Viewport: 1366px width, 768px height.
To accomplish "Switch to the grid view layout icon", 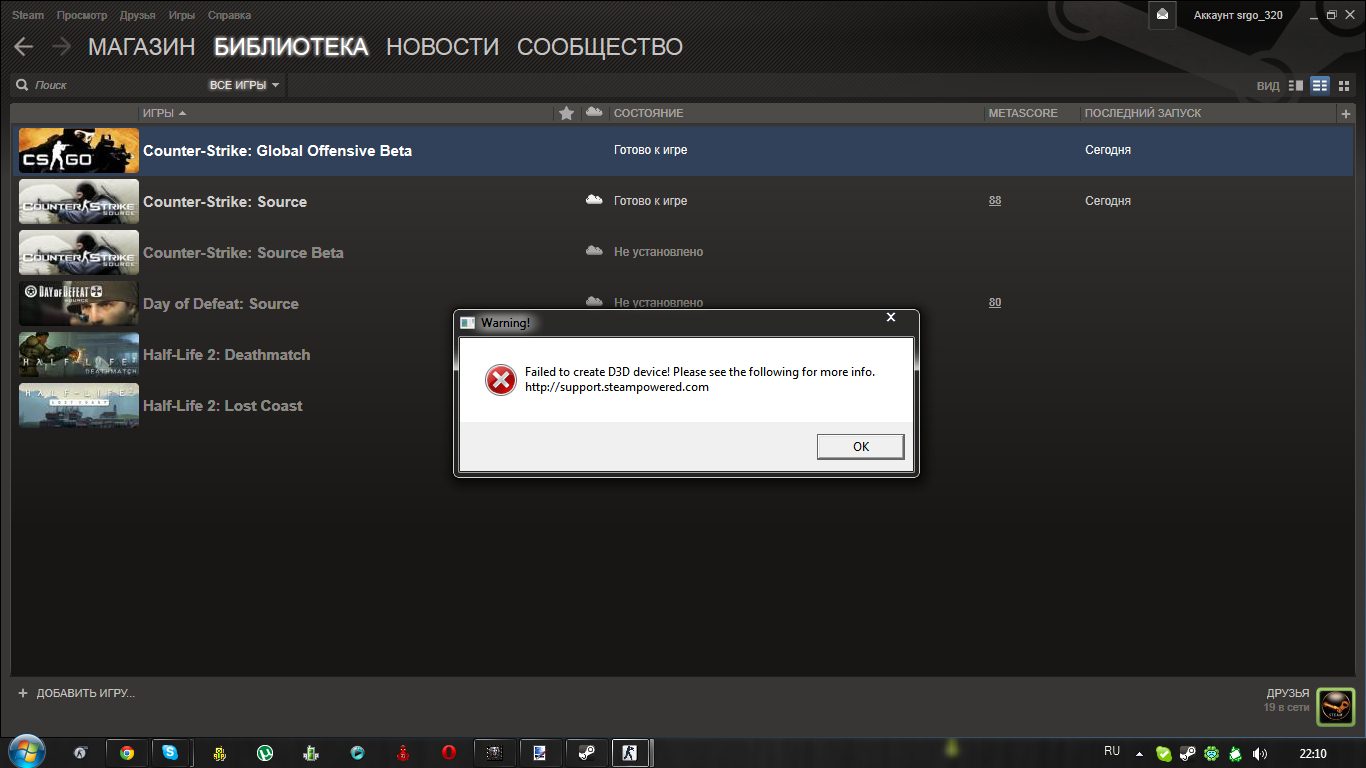I will 1344,86.
